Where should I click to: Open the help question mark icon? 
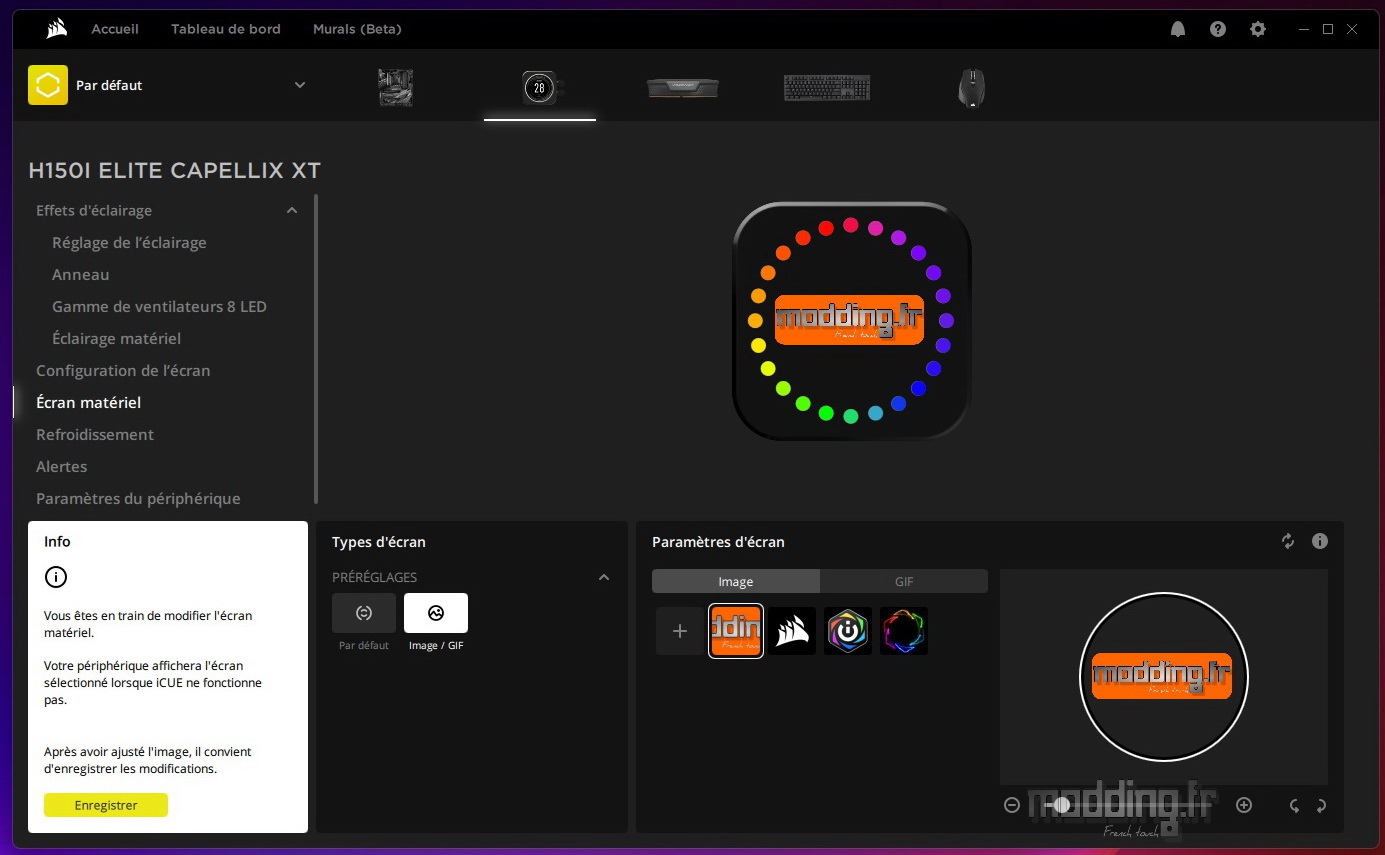(x=1218, y=29)
